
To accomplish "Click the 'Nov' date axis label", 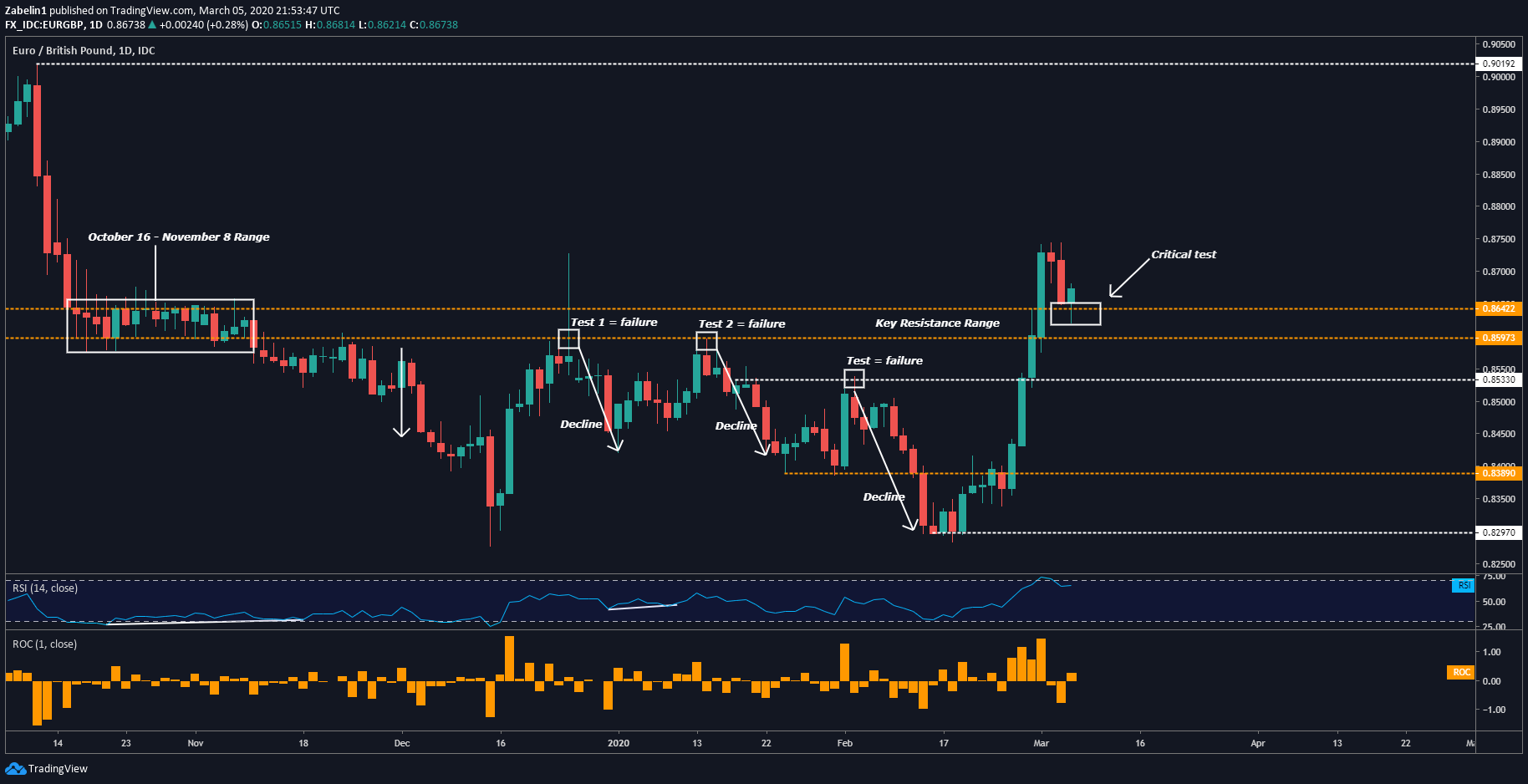I will pos(196,743).
